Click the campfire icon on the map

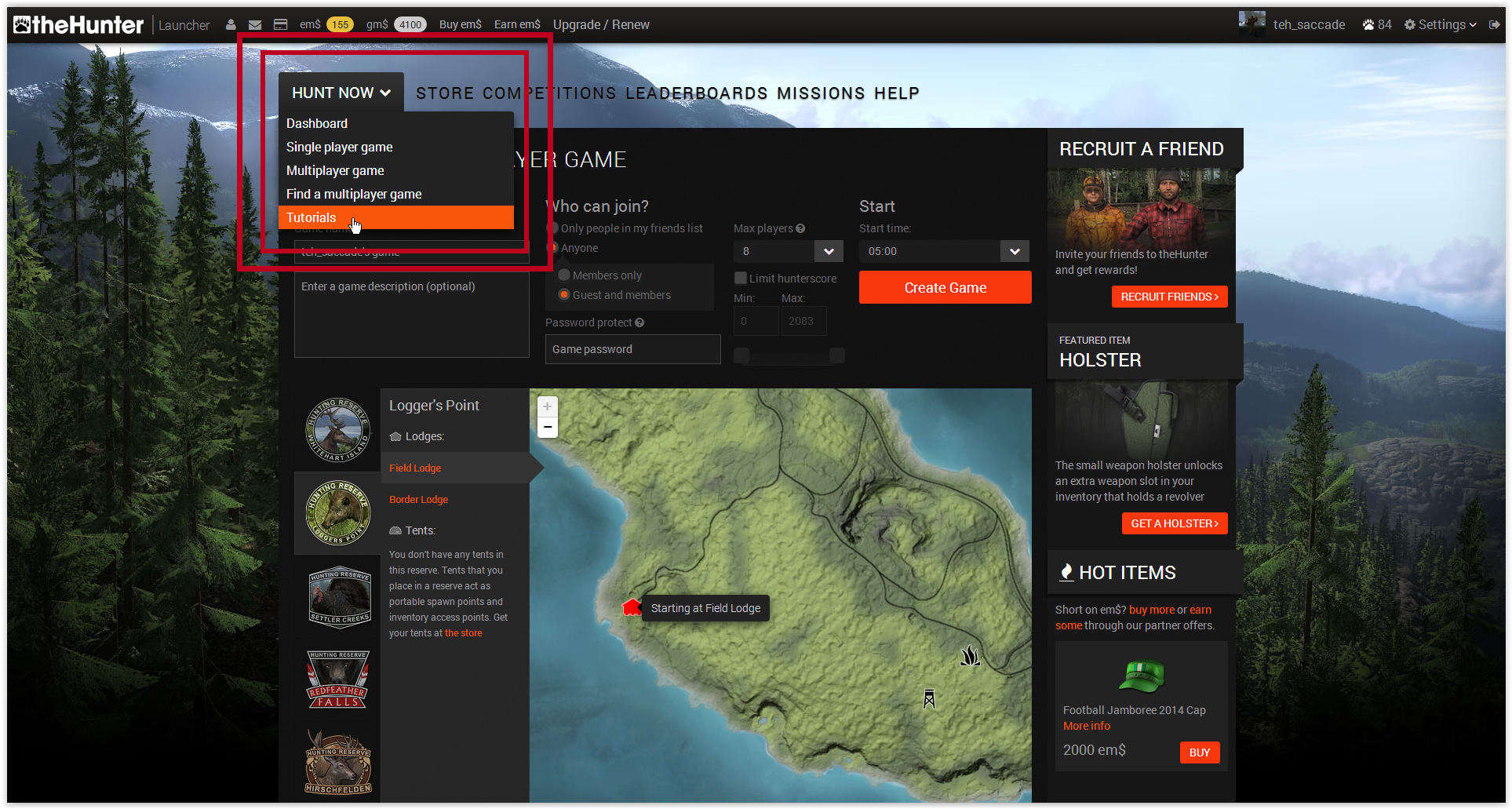tap(971, 656)
